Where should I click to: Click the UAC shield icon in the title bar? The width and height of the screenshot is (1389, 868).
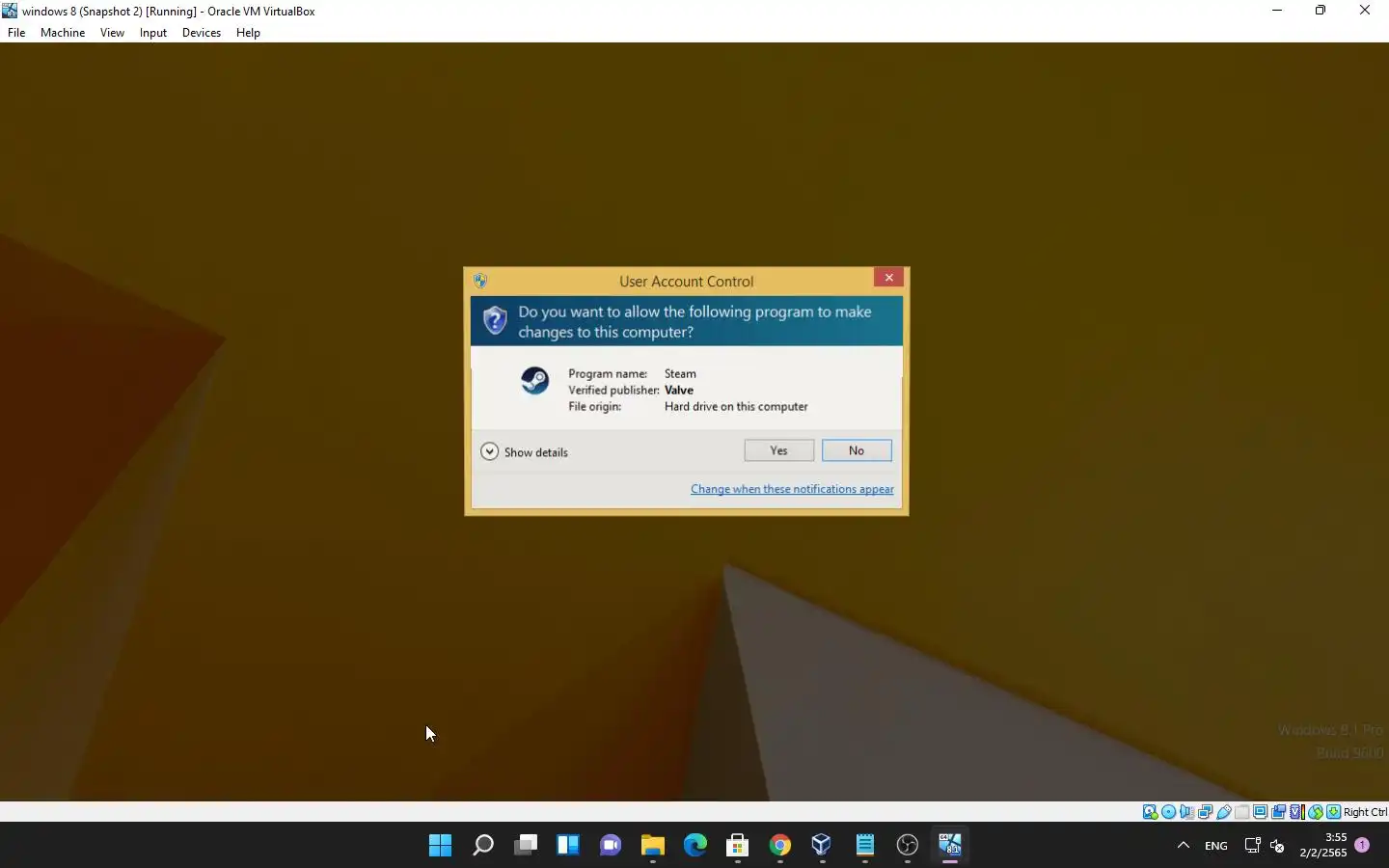coord(480,281)
